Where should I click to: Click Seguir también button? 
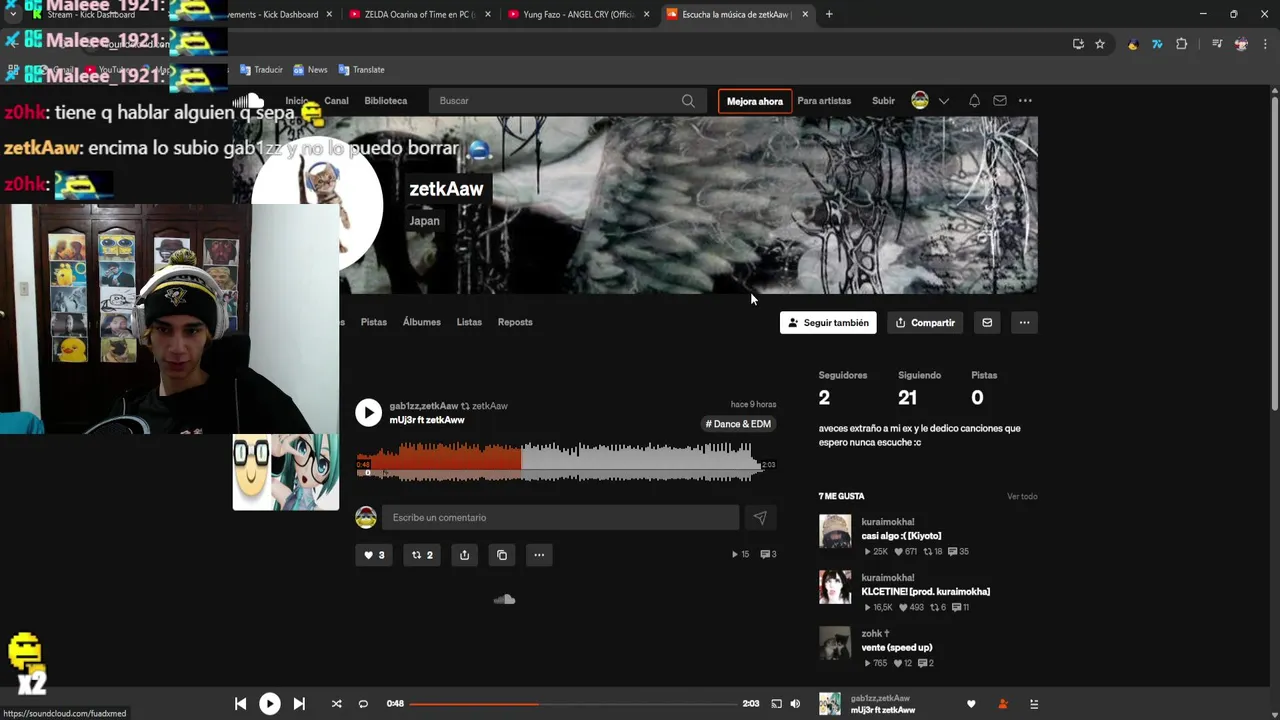click(828, 323)
